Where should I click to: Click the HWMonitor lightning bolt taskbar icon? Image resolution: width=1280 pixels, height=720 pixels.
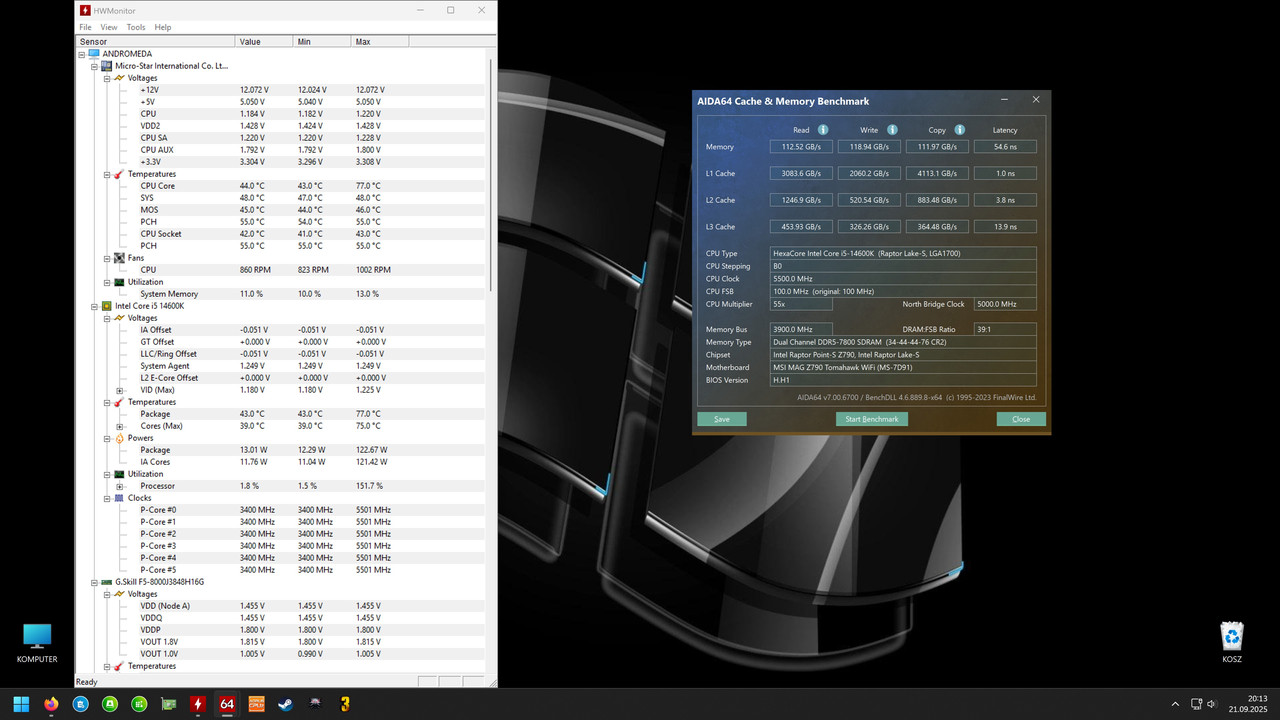coord(198,704)
